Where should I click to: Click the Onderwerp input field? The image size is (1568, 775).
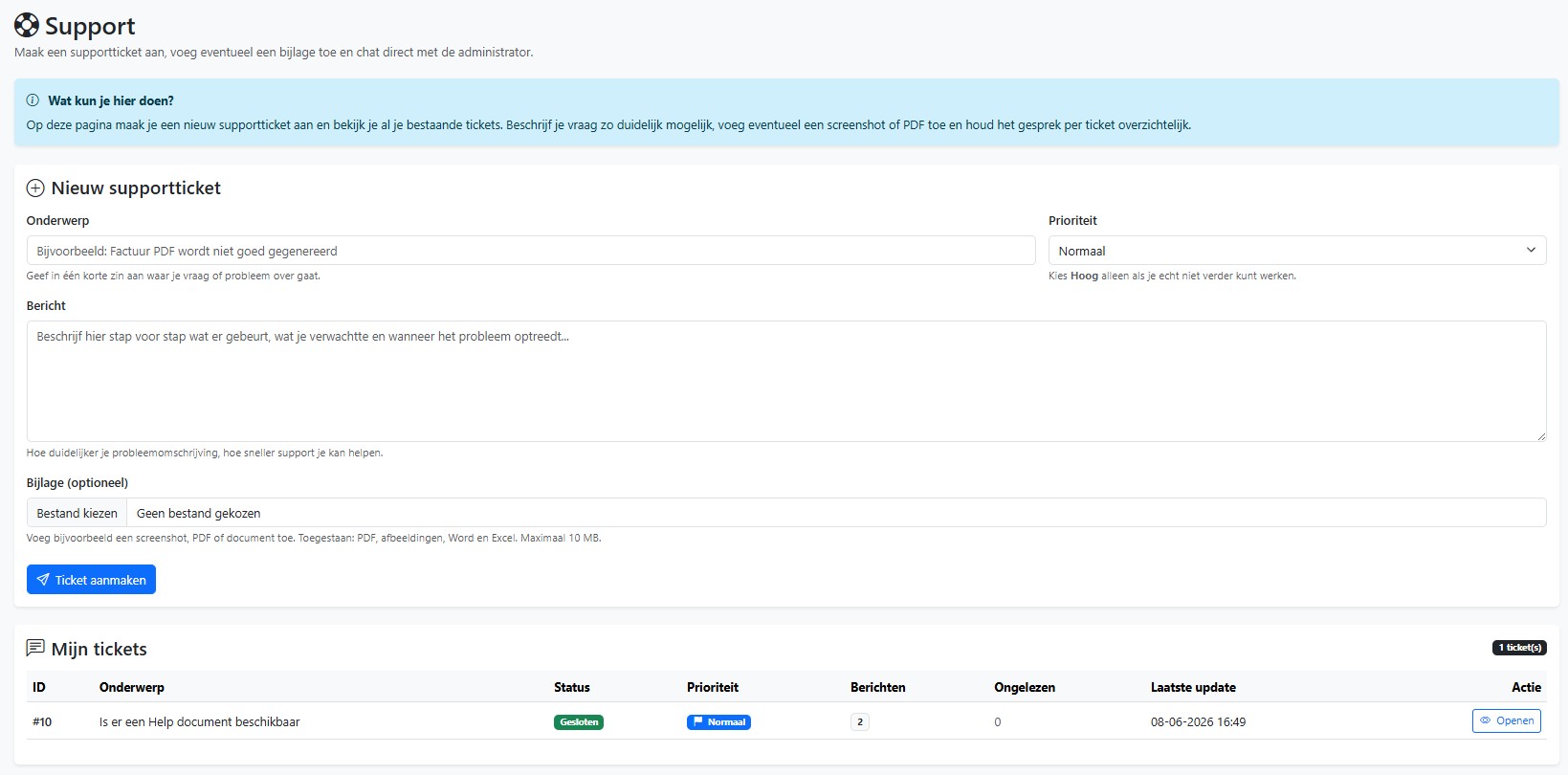point(531,251)
